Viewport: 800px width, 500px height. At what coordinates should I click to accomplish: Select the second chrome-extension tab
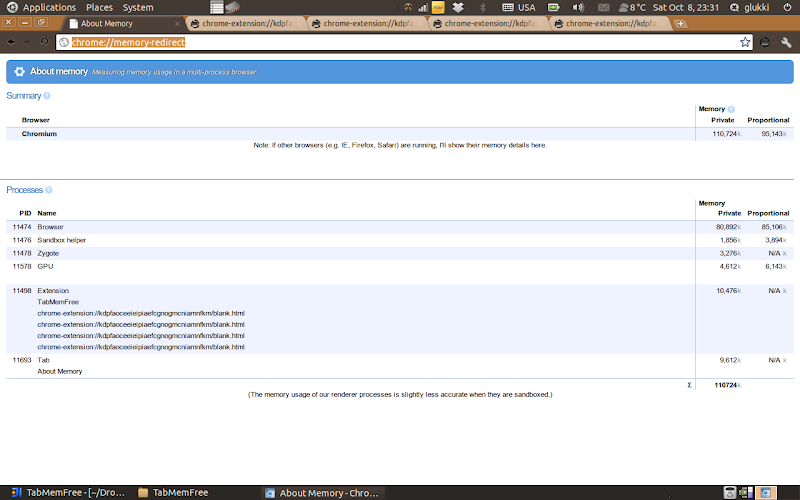tap(367, 23)
